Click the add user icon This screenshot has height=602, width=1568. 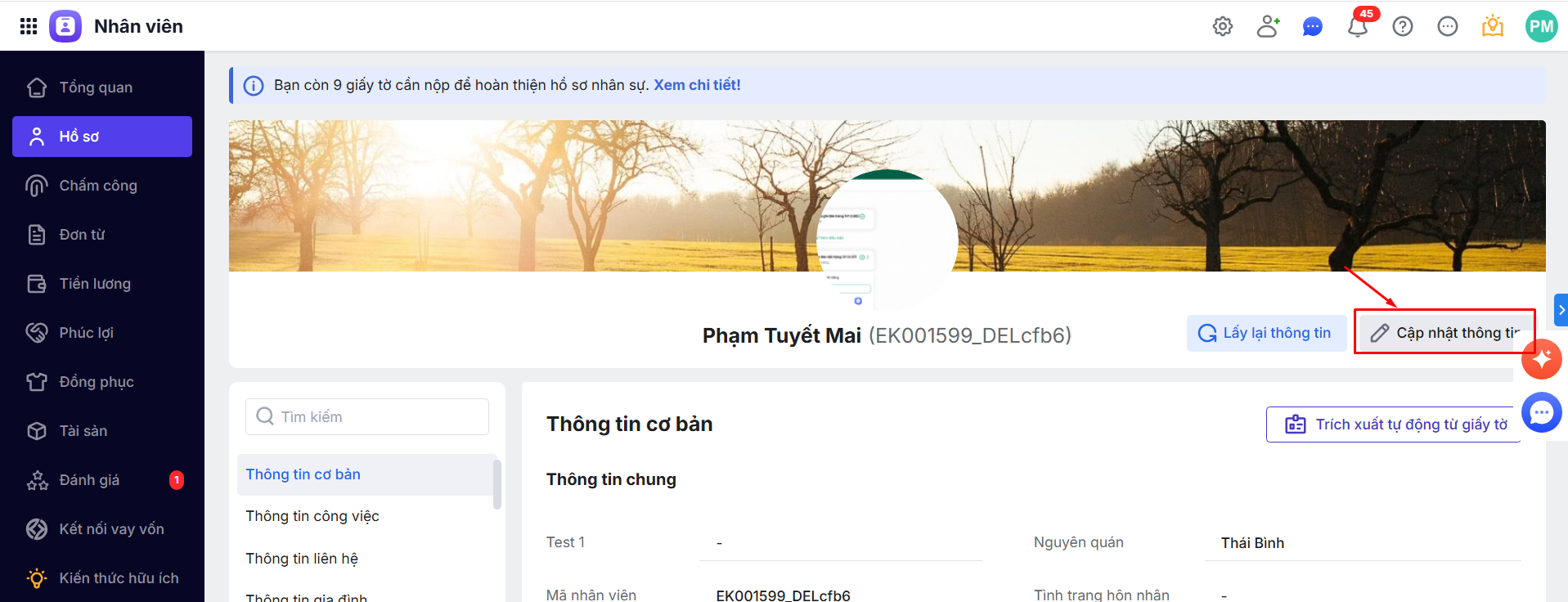[x=1268, y=26]
